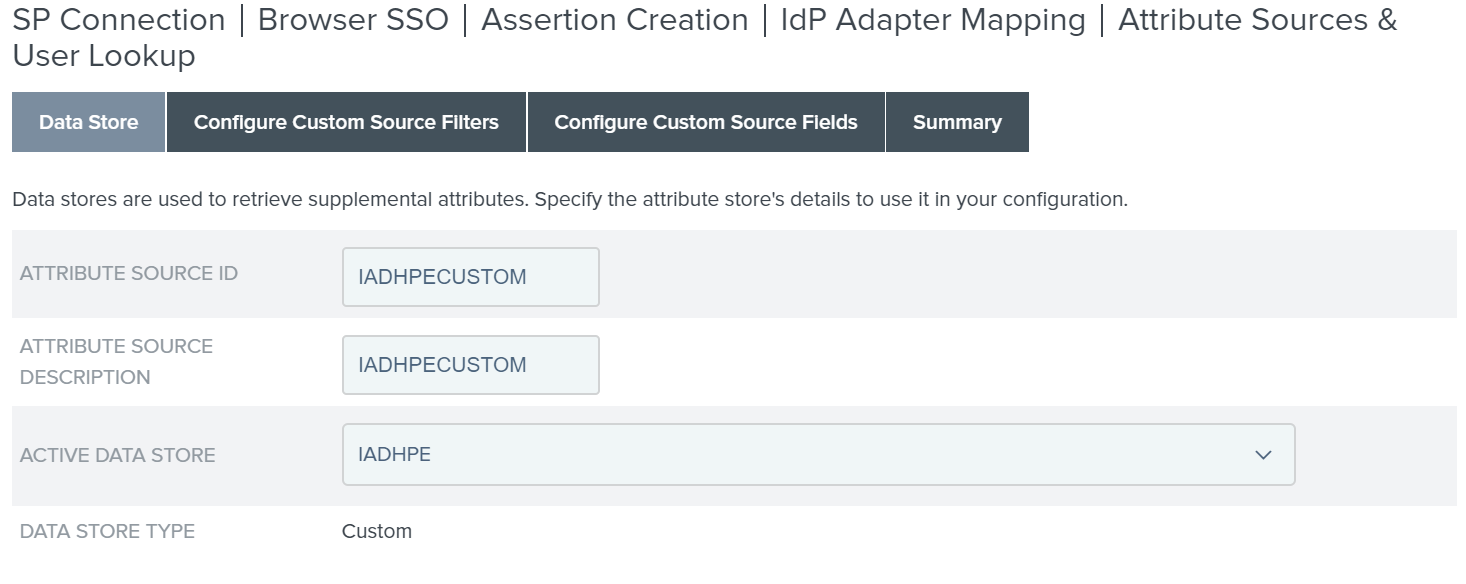Switch to the Data Store tab
The width and height of the screenshot is (1466, 584).
(x=88, y=122)
